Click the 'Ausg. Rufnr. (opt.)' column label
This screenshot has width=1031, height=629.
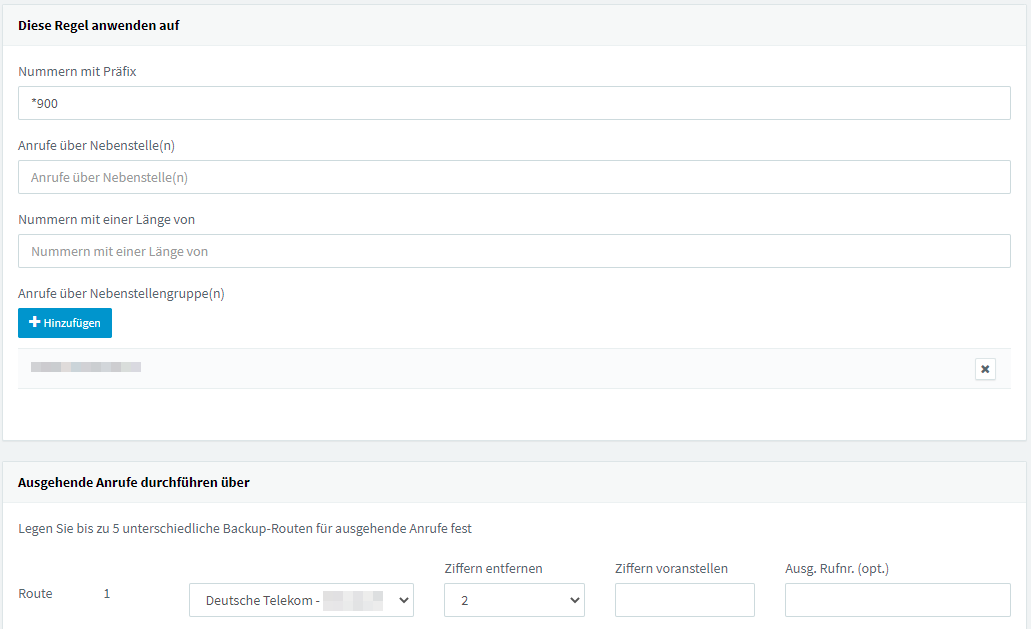click(x=836, y=568)
